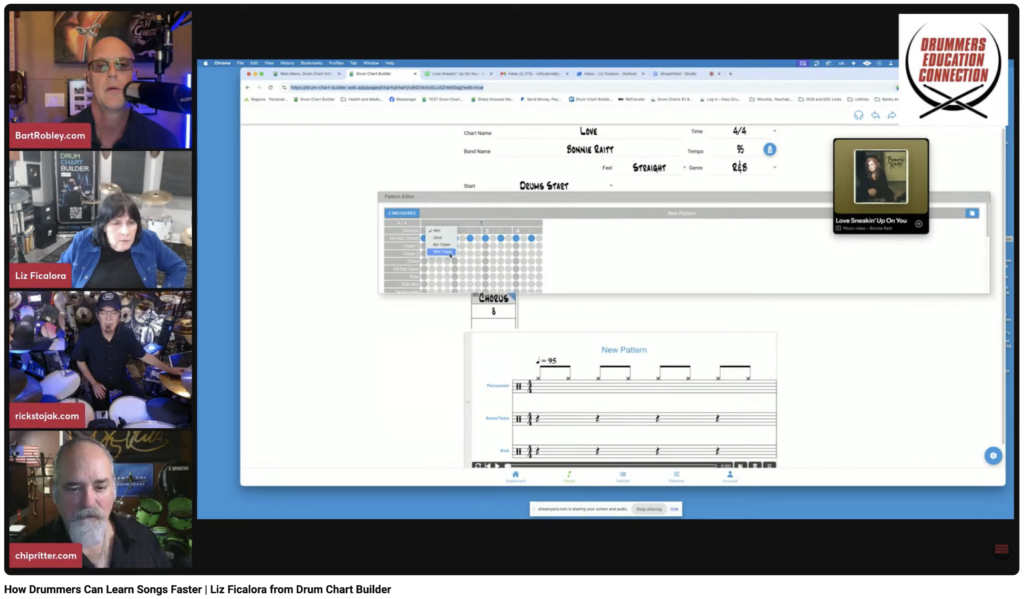This screenshot has height=599, width=1024.
Task: Click the headphones icon in chart toolbar
Action: (858, 115)
